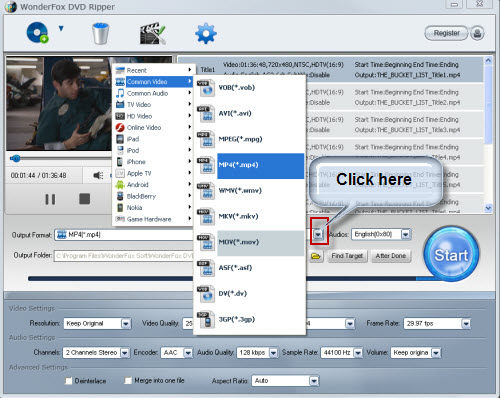Viewport: 500px width, 398px height.
Task: Select row with Output THE_BUCKET_LIST_Title2.mp4
Action: coord(395,97)
